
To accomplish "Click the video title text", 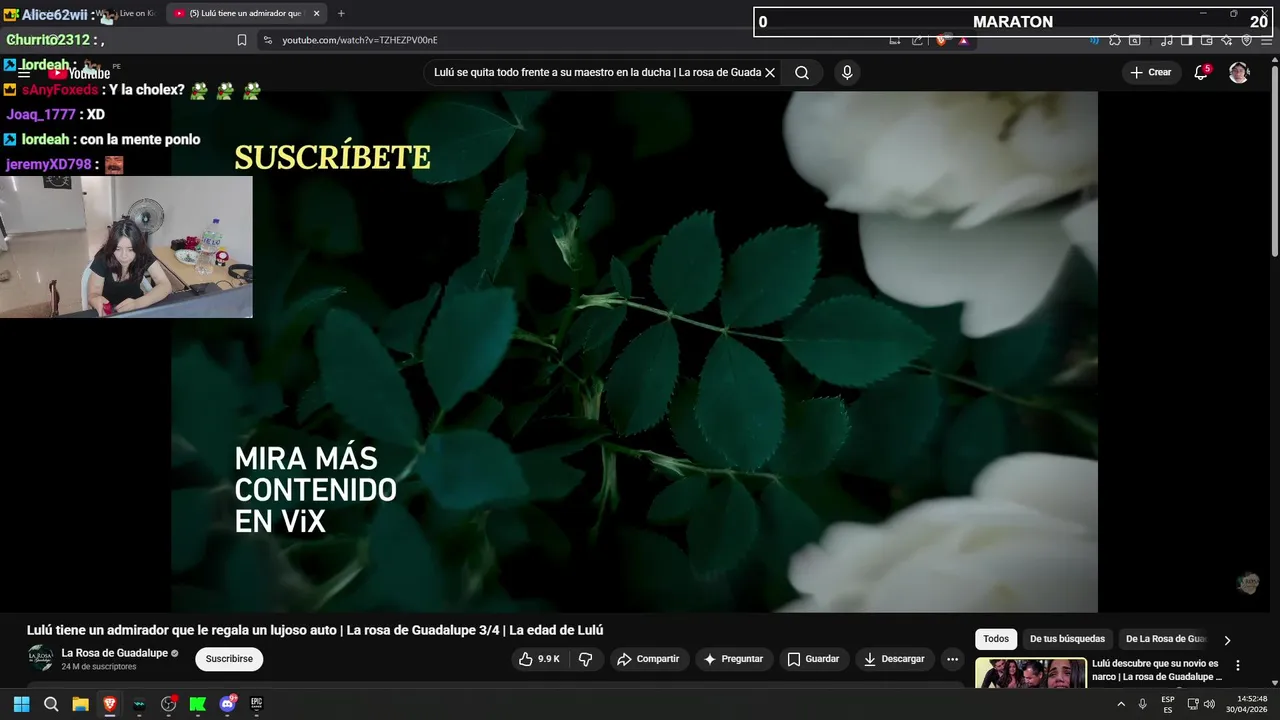I will click(314, 630).
